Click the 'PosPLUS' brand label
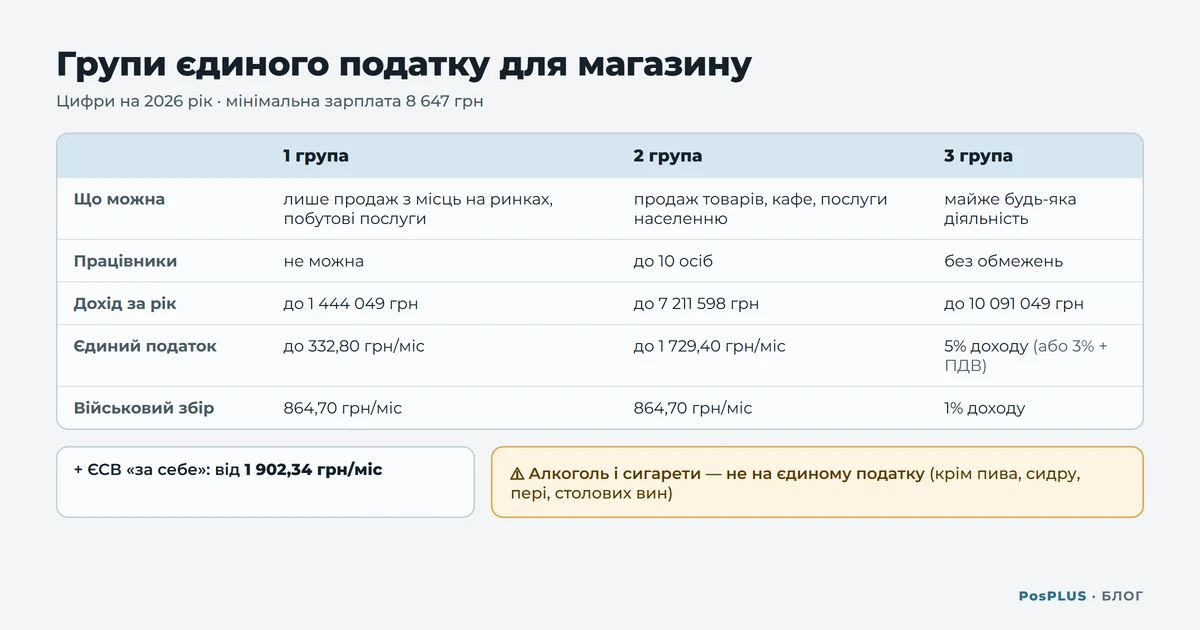 click(1052, 596)
